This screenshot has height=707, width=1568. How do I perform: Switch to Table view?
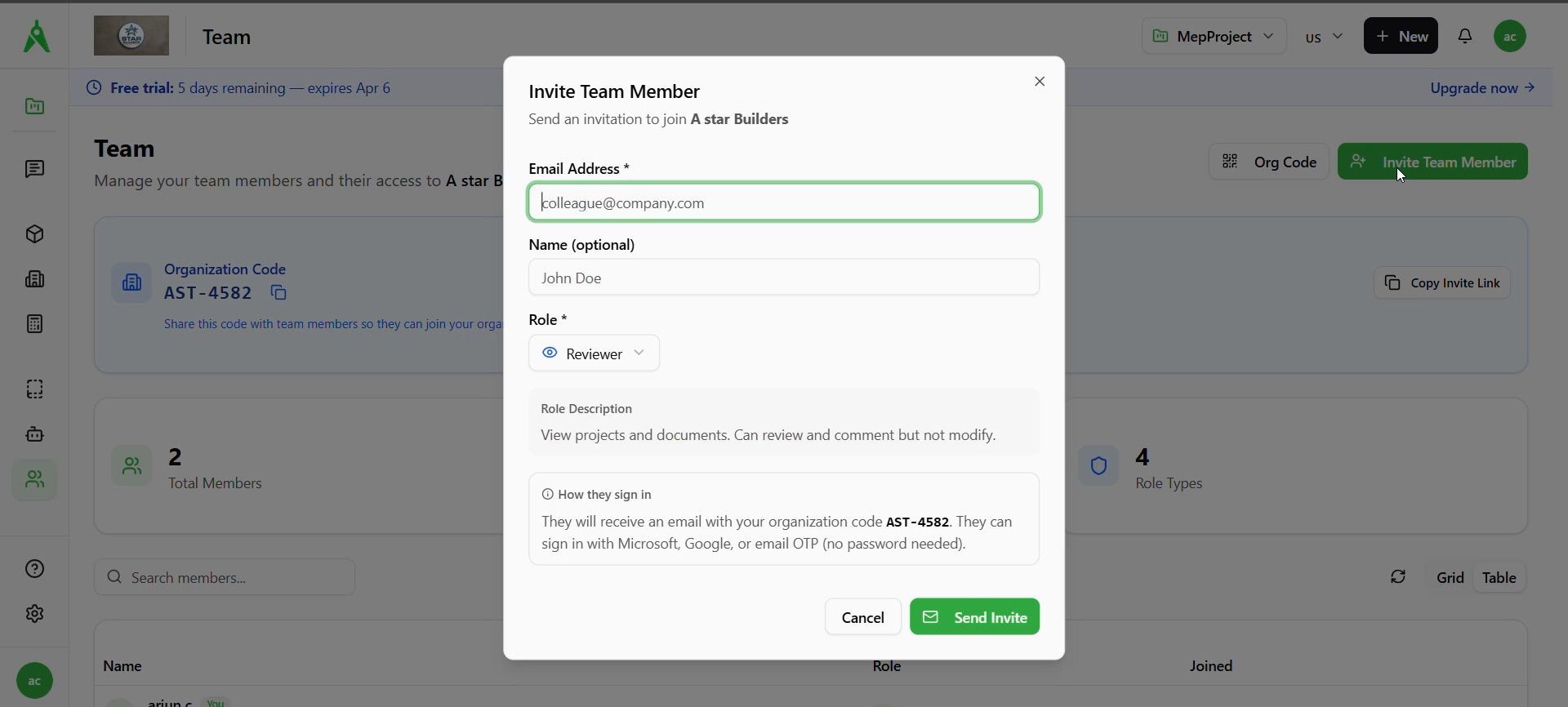pos(1499,578)
